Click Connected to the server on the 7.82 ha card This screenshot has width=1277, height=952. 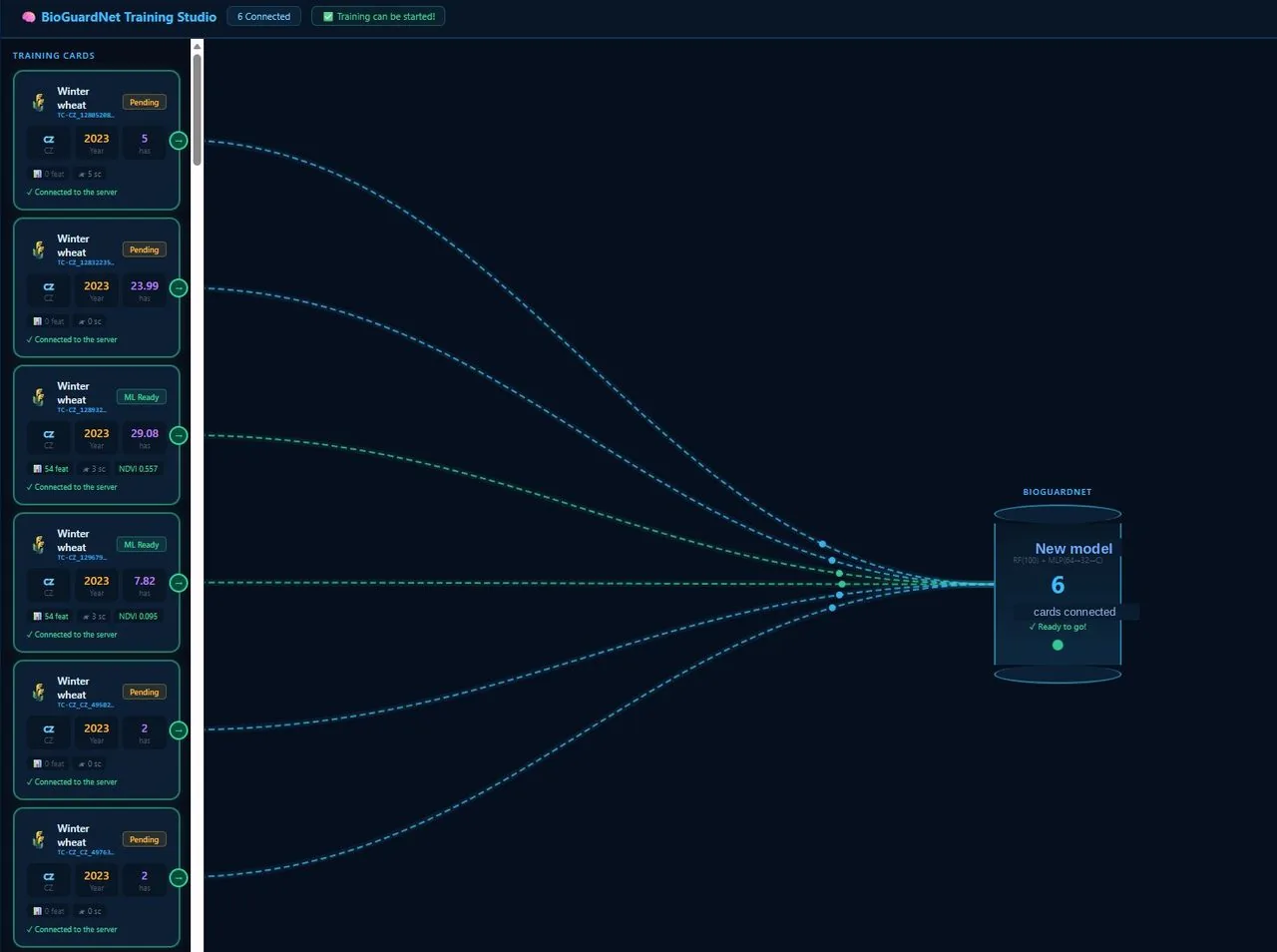[x=72, y=635]
